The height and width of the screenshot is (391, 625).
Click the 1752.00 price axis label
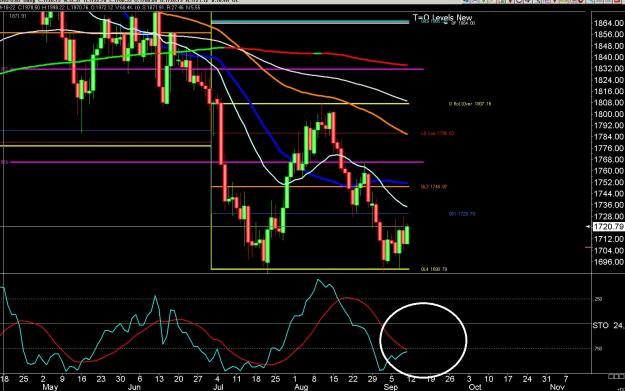pos(609,182)
